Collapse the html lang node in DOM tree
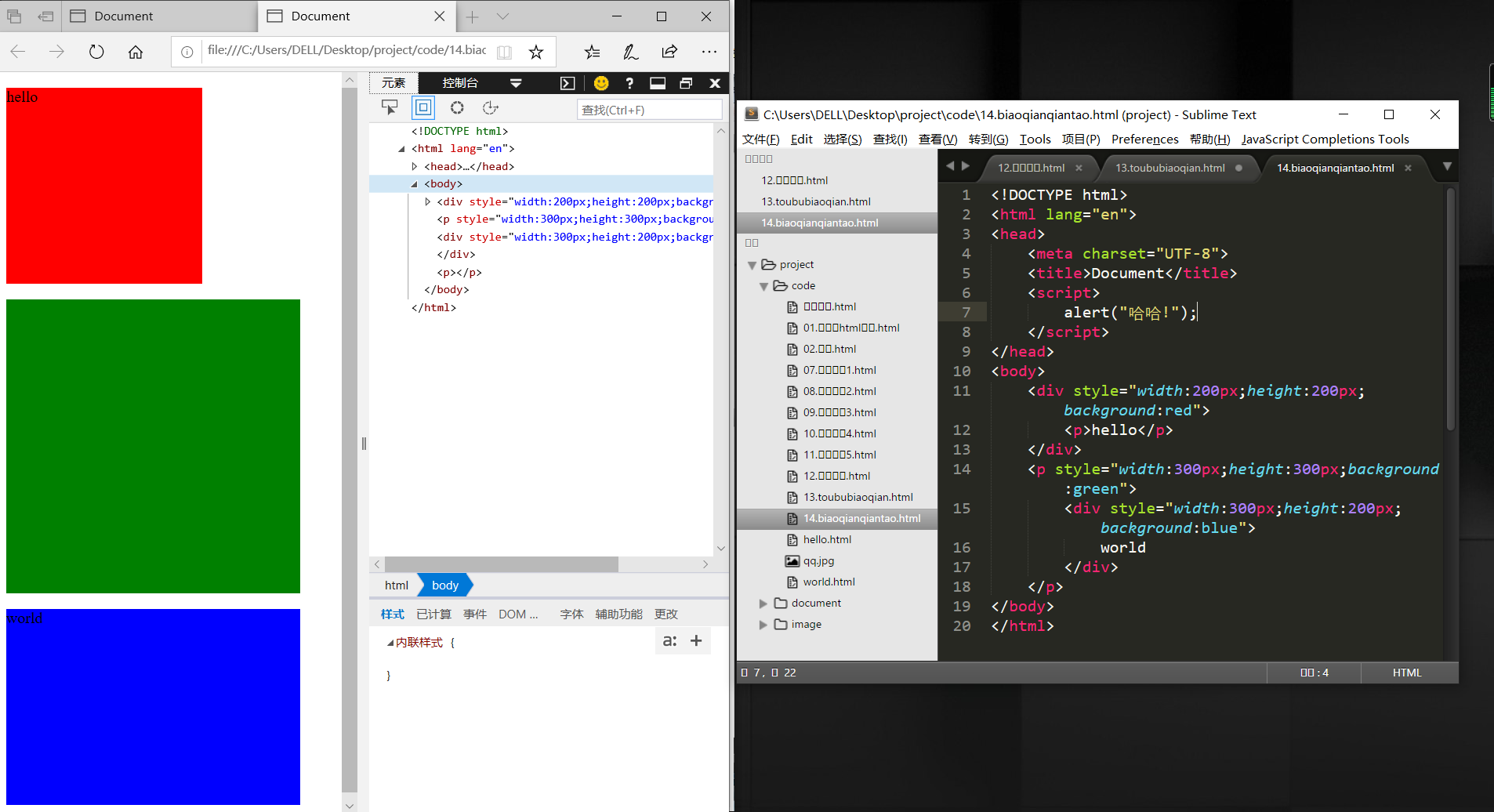This screenshot has height=812, width=1494. point(402,149)
